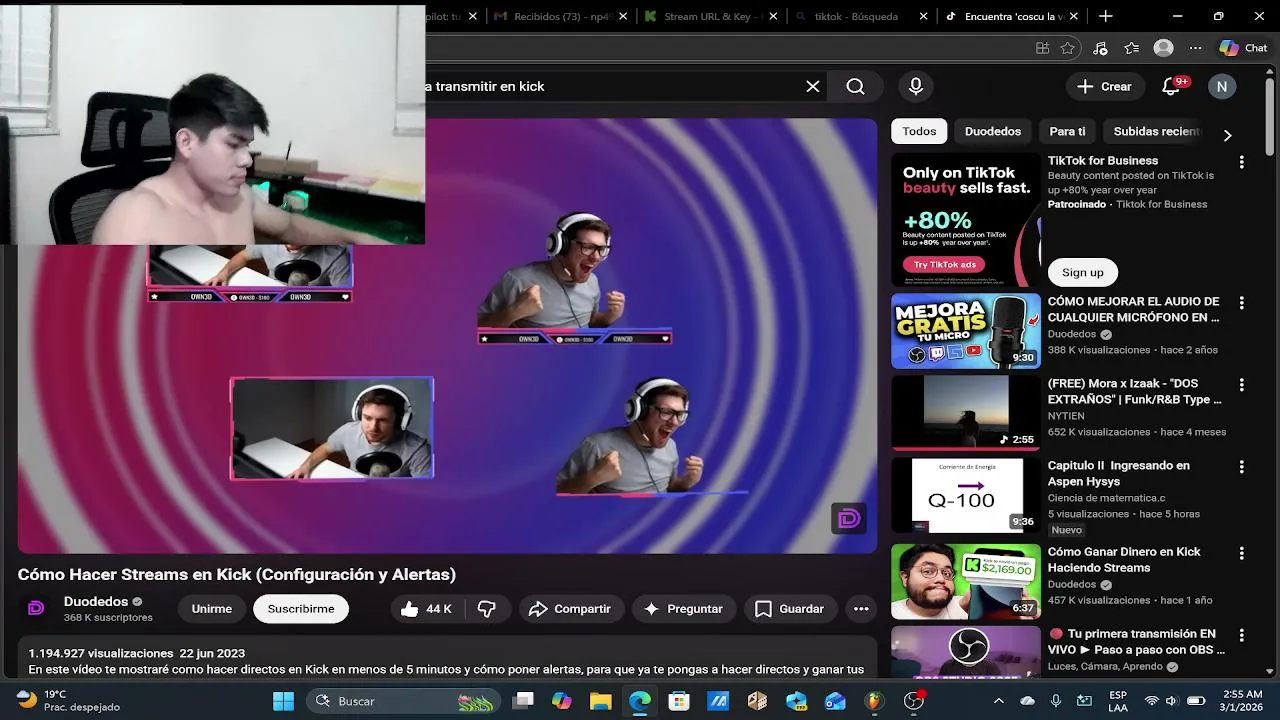Open options menu for TikTok for Business ad

(x=1241, y=162)
